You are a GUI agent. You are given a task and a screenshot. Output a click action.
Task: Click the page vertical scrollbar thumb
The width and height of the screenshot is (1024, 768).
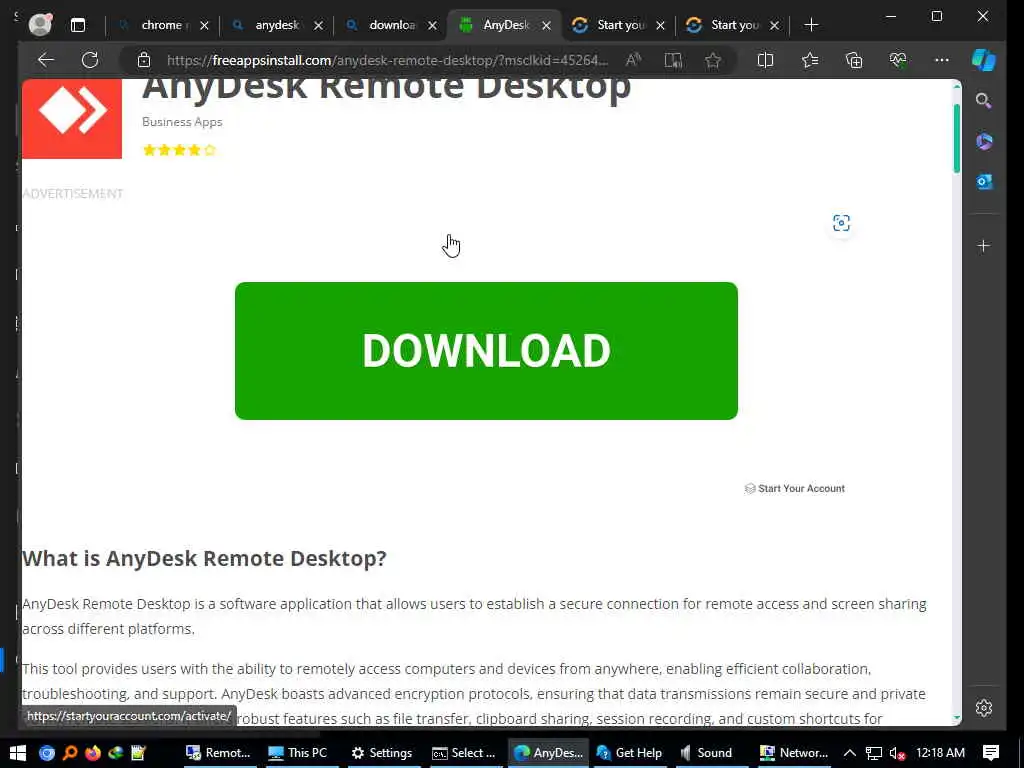click(x=957, y=138)
